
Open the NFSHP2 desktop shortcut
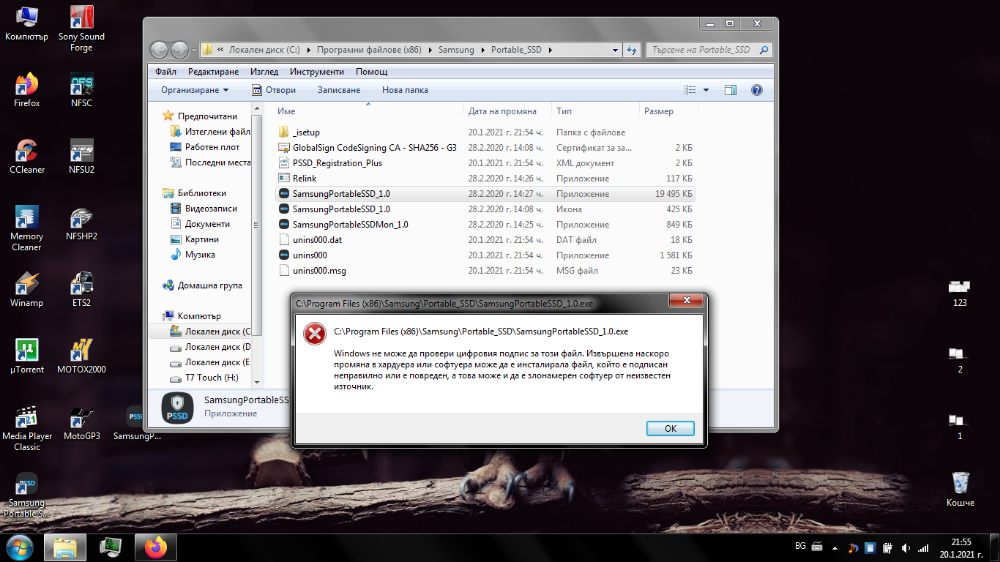point(81,223)
